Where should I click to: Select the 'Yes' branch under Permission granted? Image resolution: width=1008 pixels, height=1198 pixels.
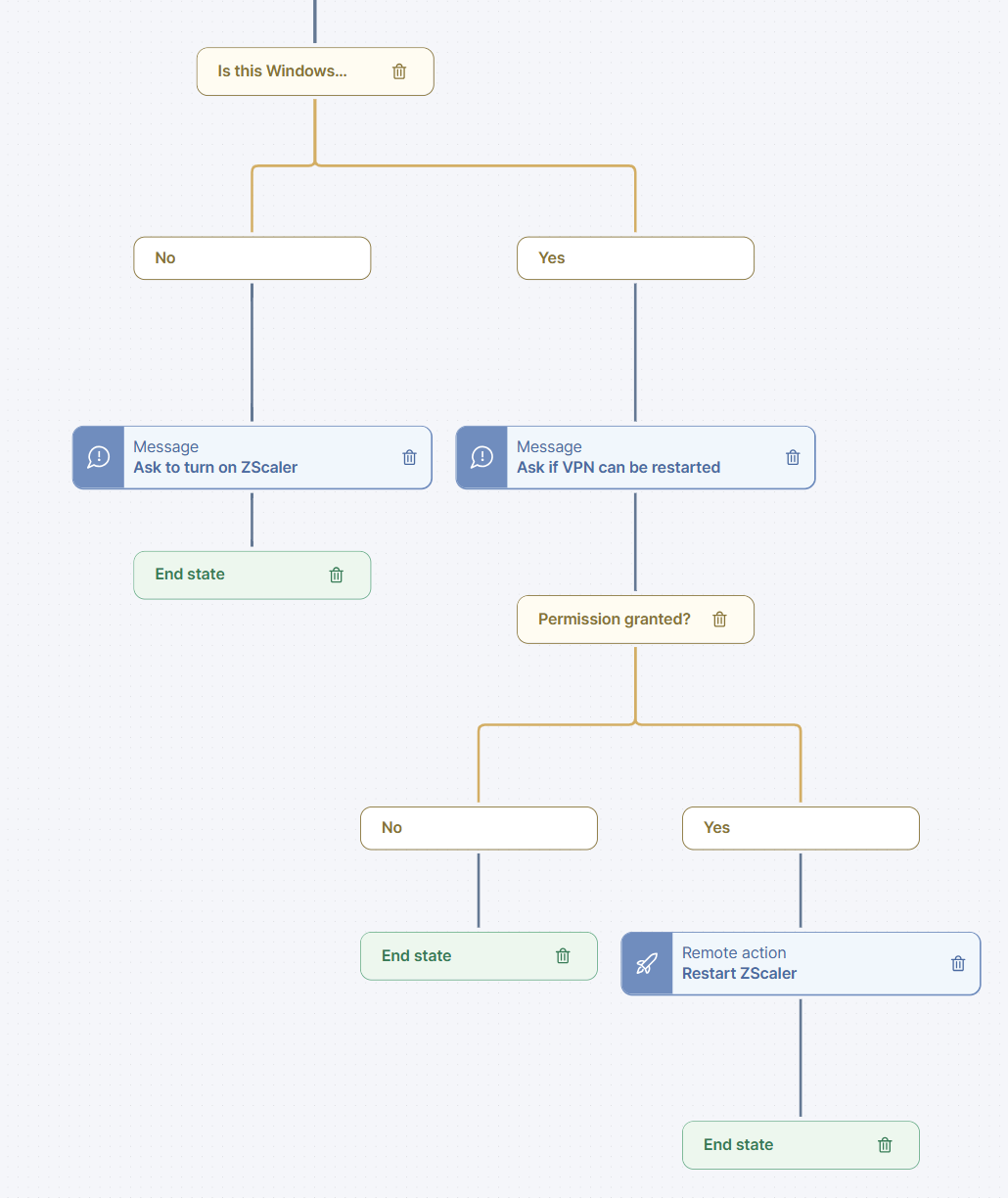coord(801,828)
